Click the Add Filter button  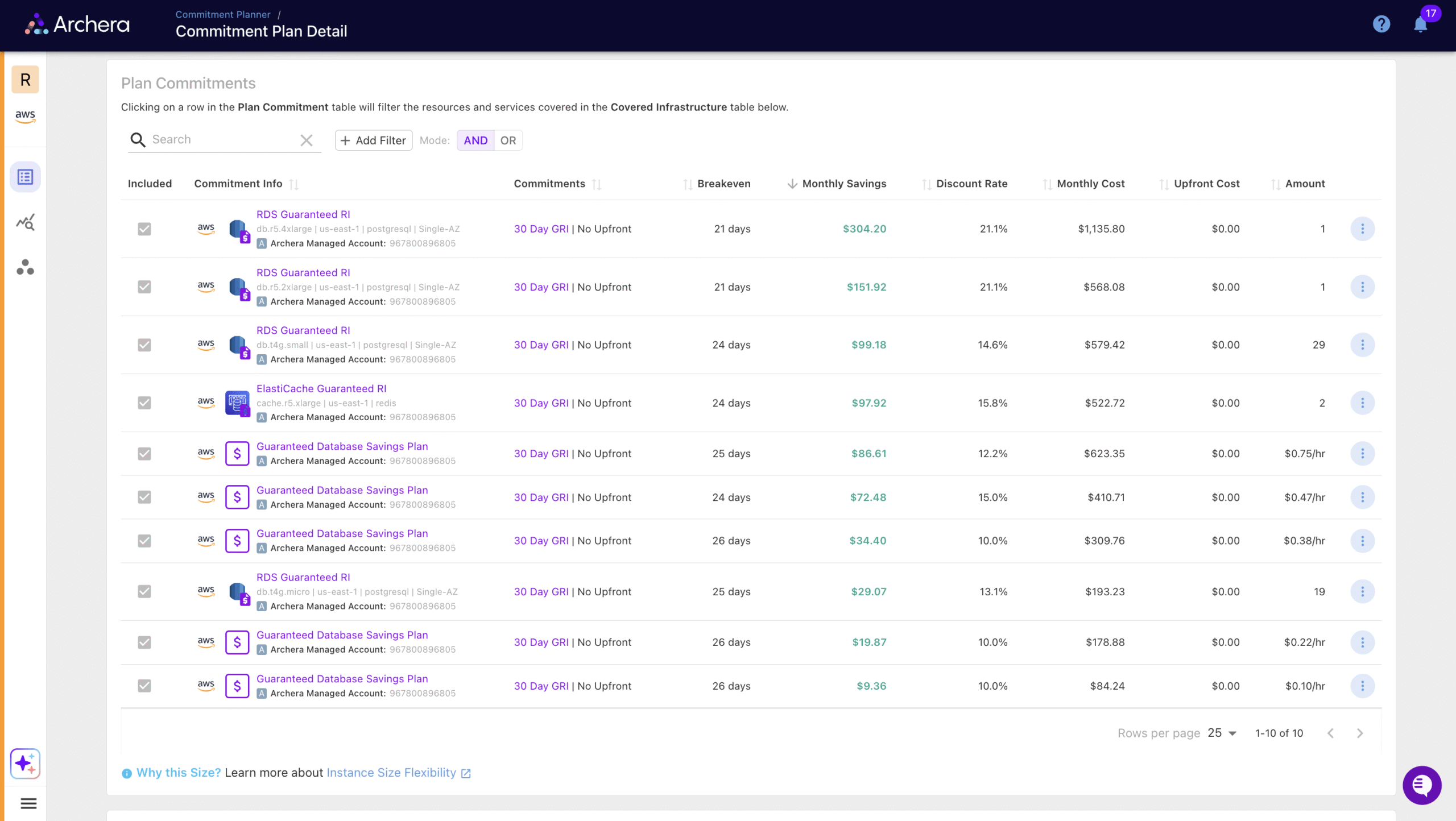(x=374, y=140)
